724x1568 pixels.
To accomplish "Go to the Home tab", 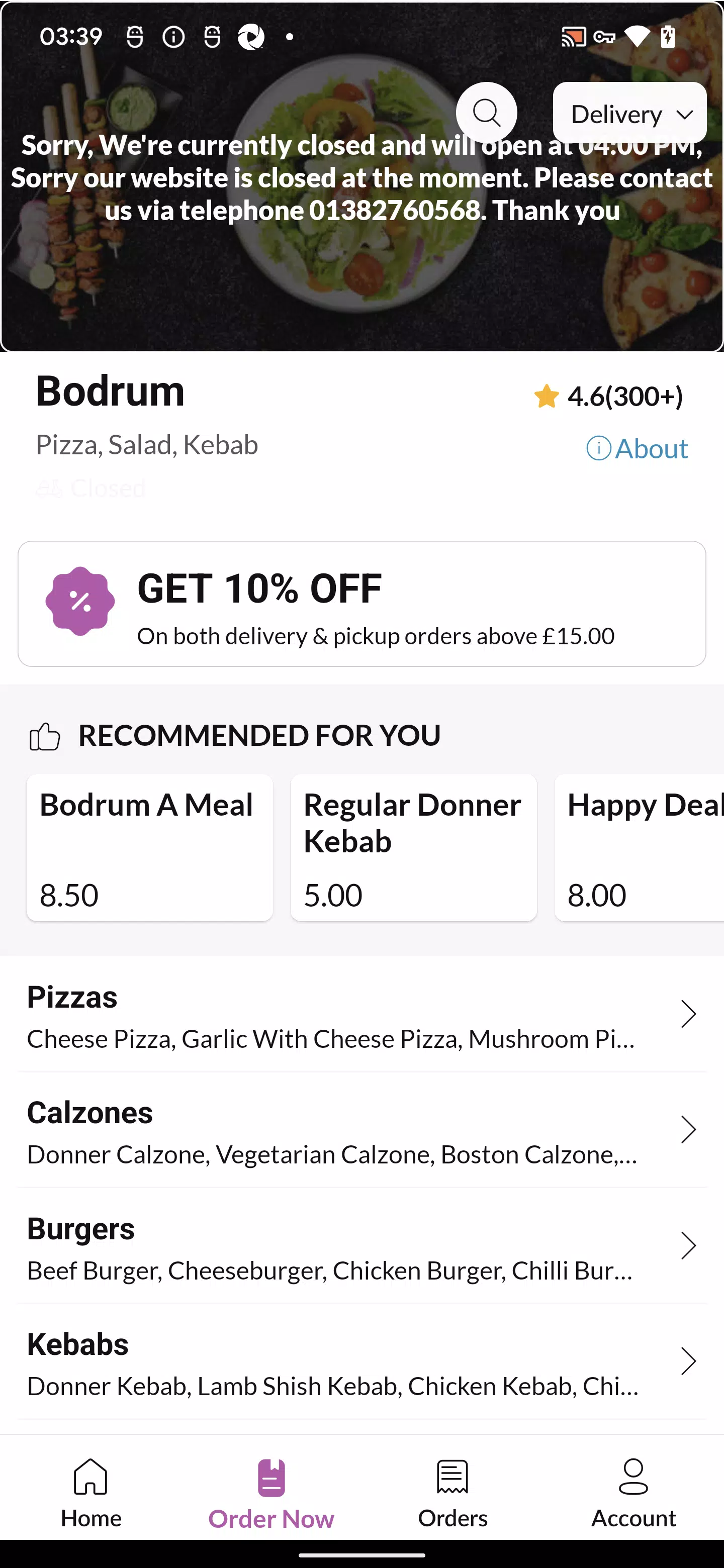I will (90, 1493).
